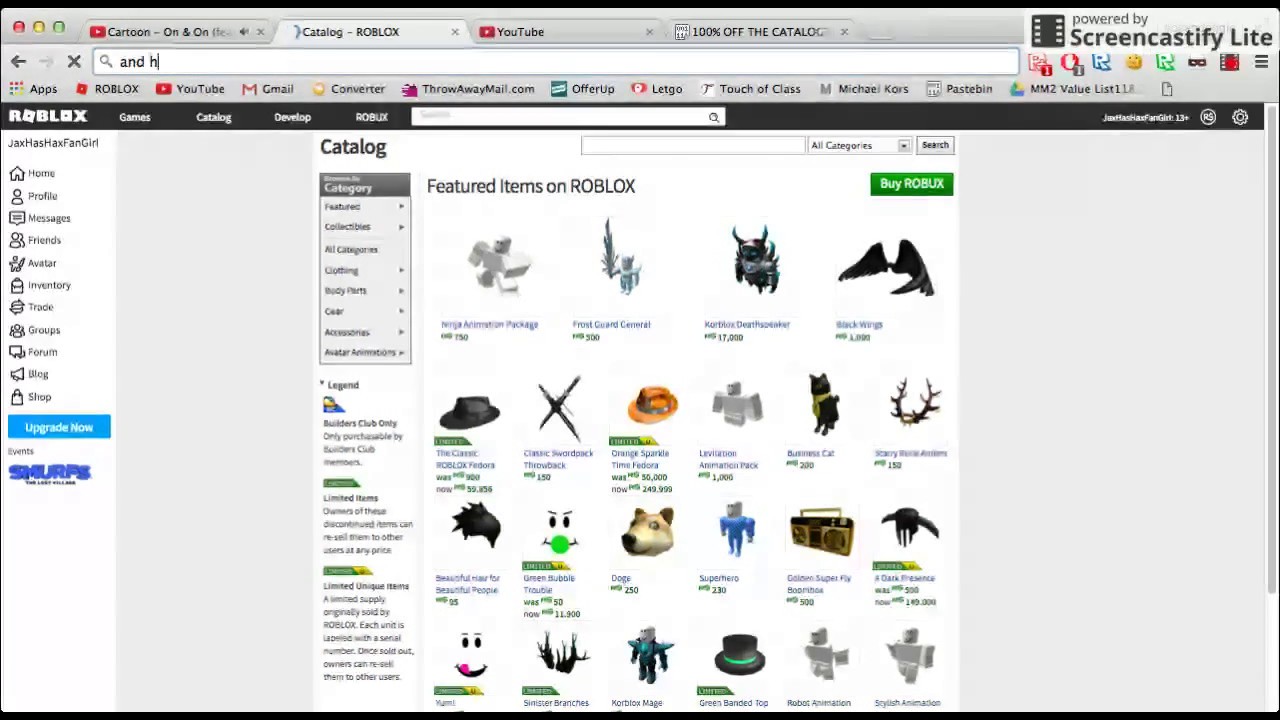
Task: Expand the Accessories category arrow
Action: pyautogui.click(x=402, y=332)
